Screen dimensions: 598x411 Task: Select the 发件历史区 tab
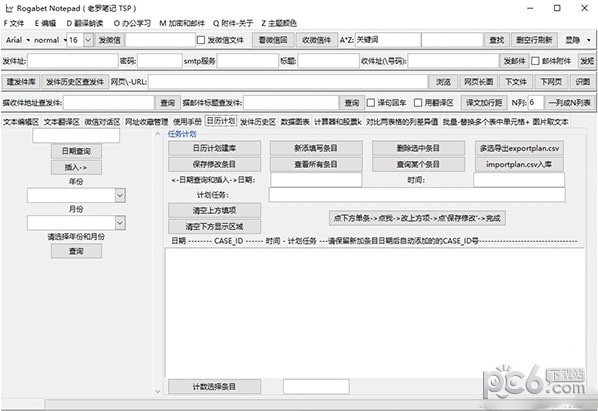(257, 122)
